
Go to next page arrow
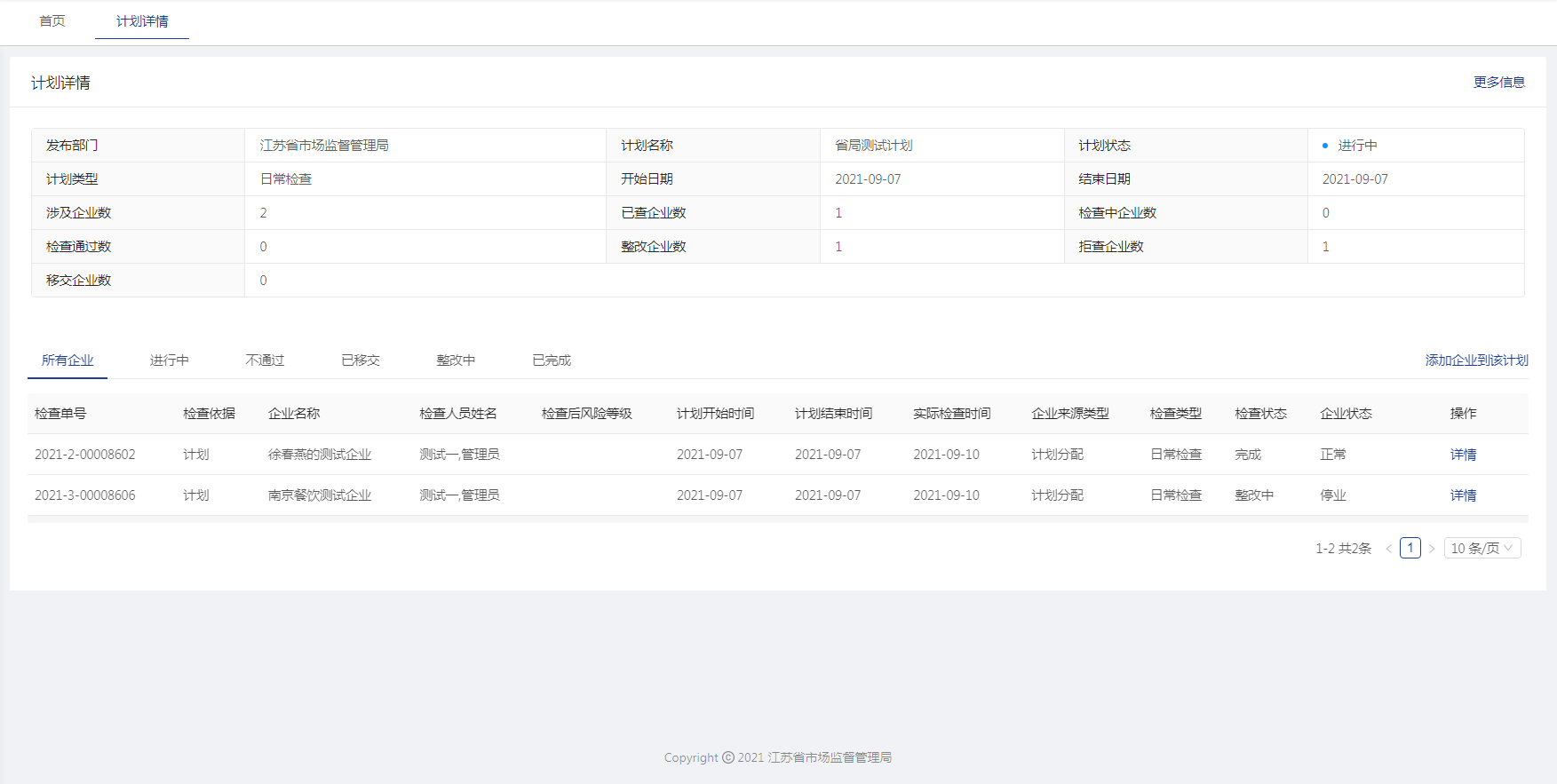tap(1432, 549)
